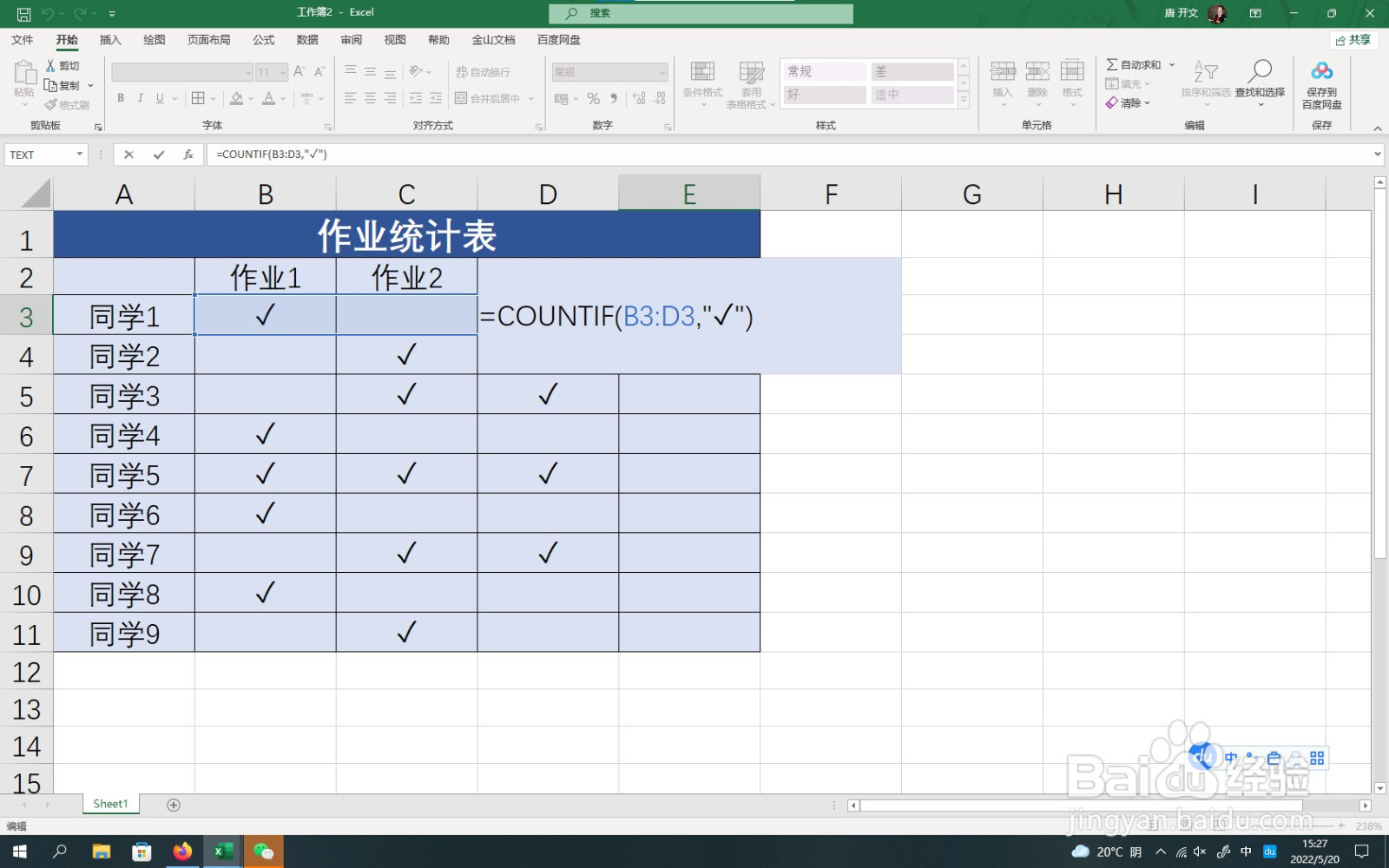Confirm formula with the checkmark button
This screenshot has width=1389, height=868.
(x=158, y=154)
